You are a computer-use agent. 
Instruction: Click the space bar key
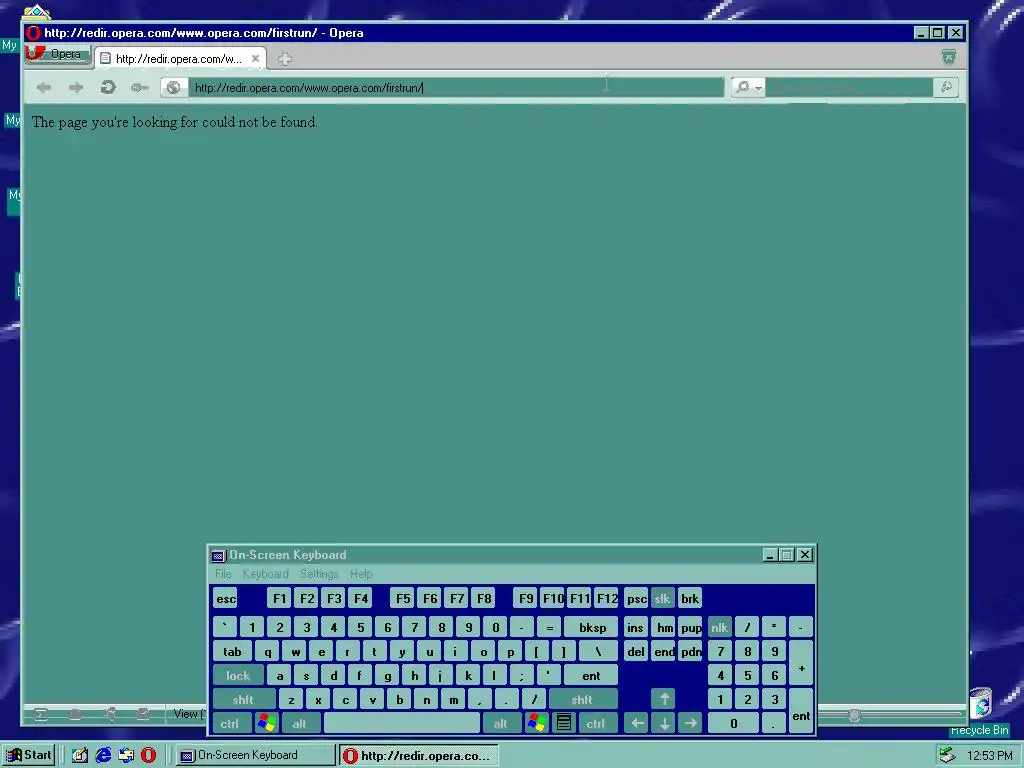(x=402, y=724)
